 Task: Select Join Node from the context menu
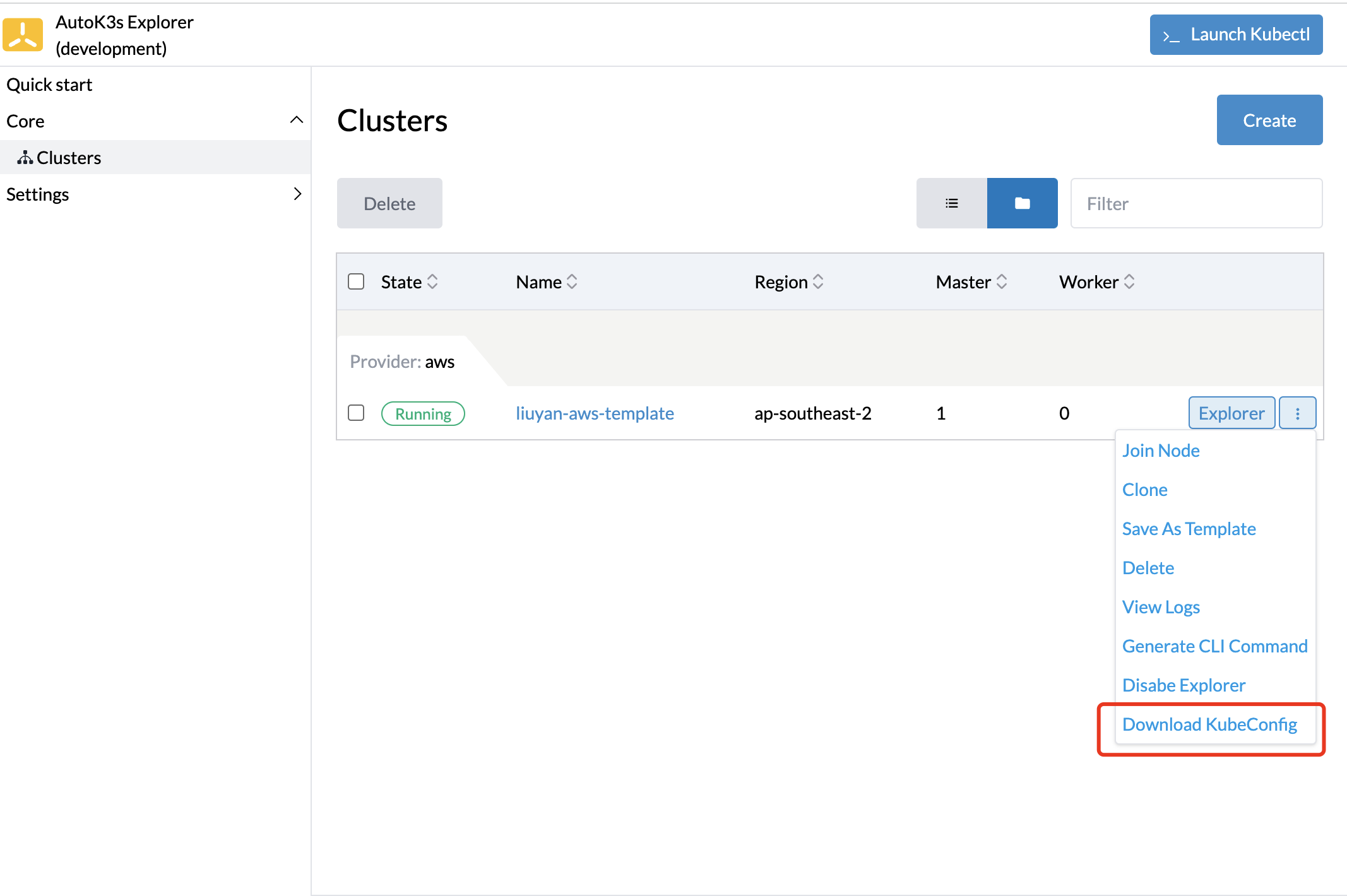click(x=1160, y=450)
